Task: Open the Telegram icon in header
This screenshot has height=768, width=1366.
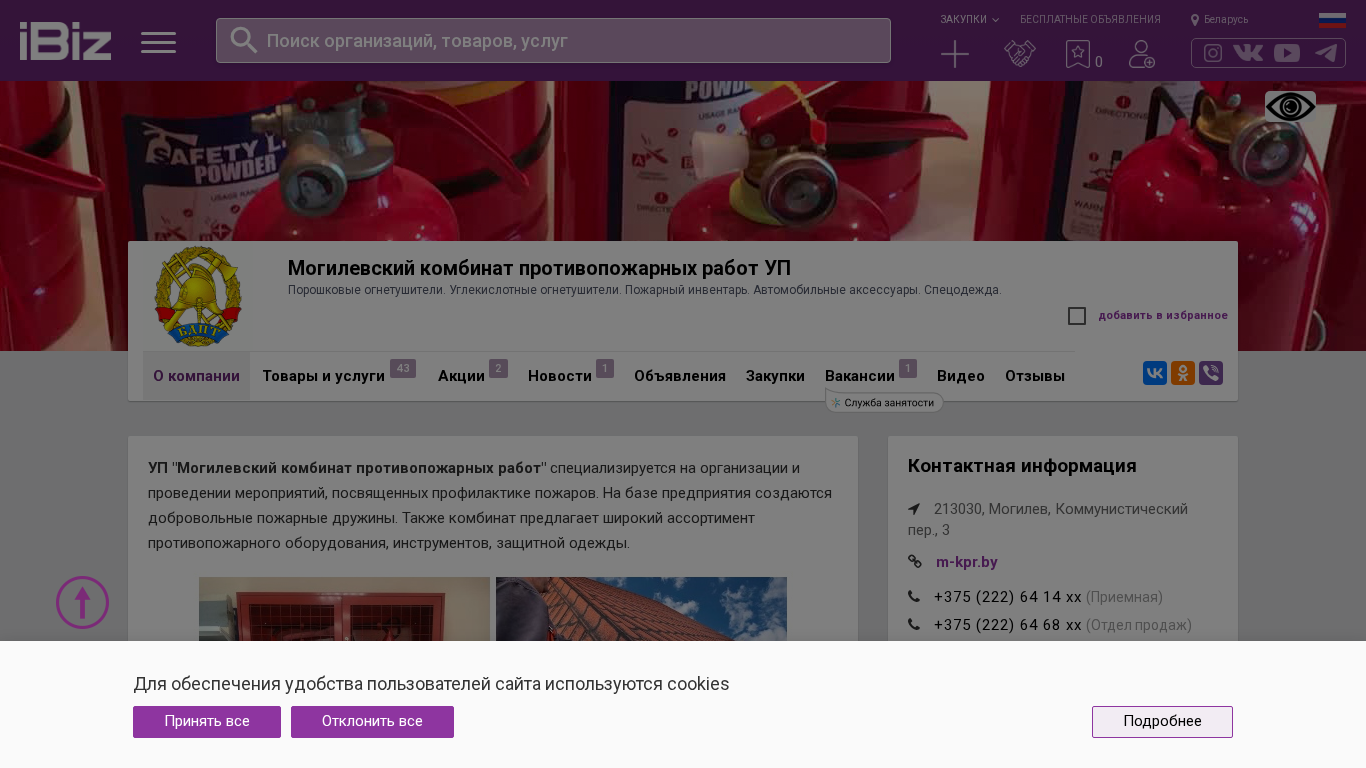Action: pyautogui.click(x=1326, y=53)
